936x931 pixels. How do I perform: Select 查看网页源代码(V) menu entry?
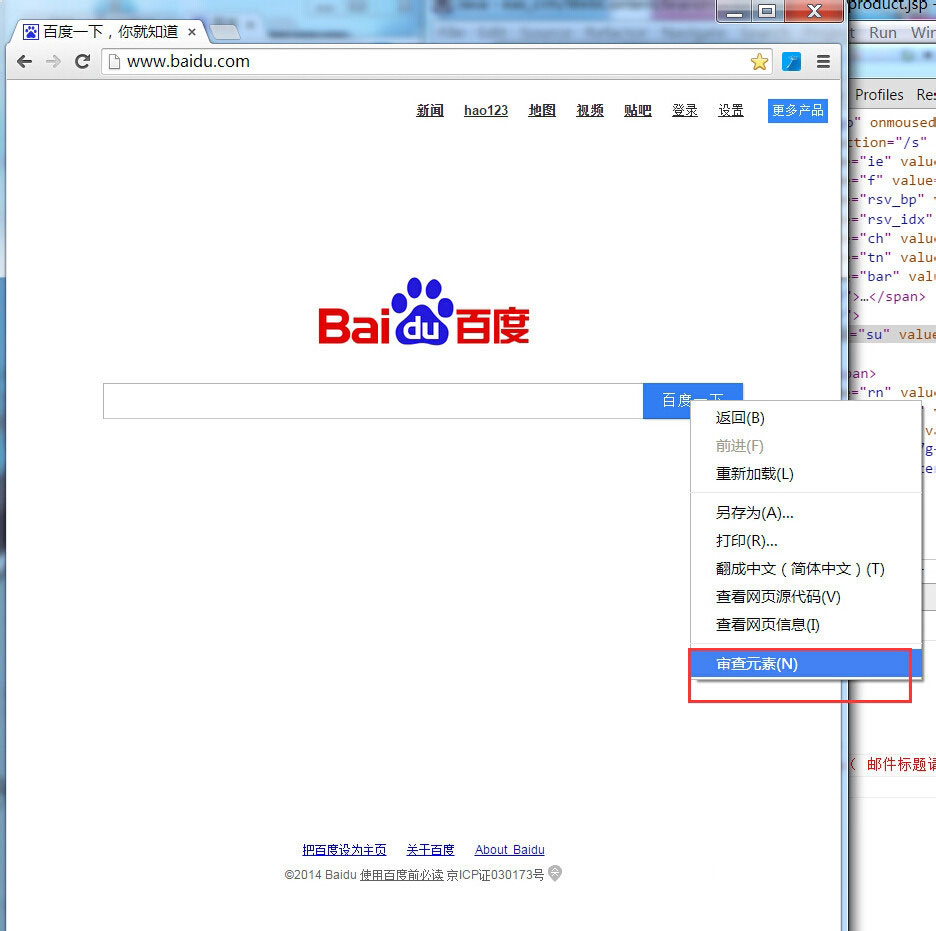[x=806, y=597]
